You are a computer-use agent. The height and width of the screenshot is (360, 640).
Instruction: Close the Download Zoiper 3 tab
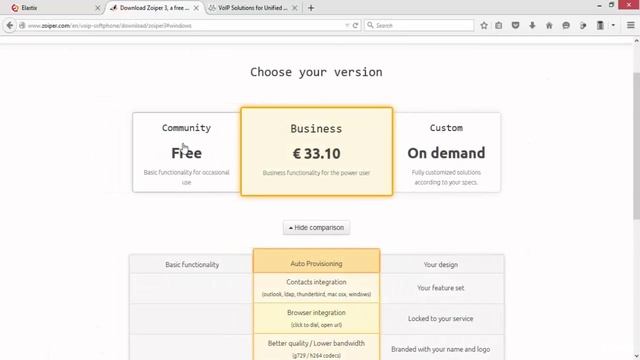pyautogui.click(x=196, y=8)
